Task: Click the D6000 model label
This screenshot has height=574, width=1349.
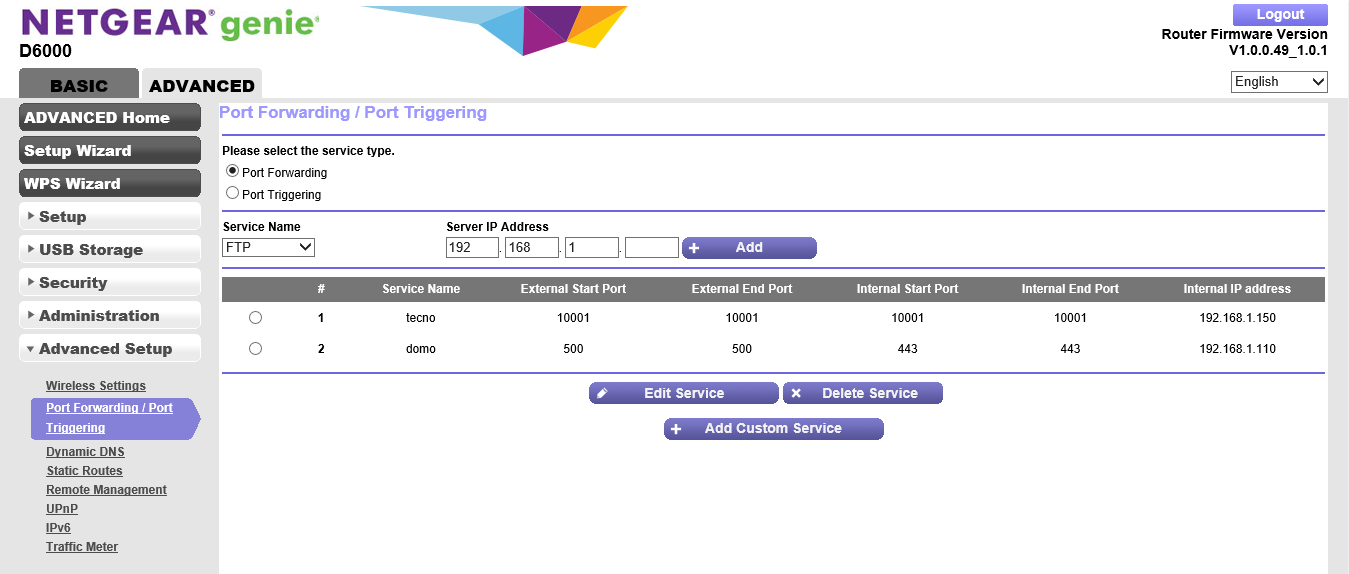Action: (x=46, y=51)
